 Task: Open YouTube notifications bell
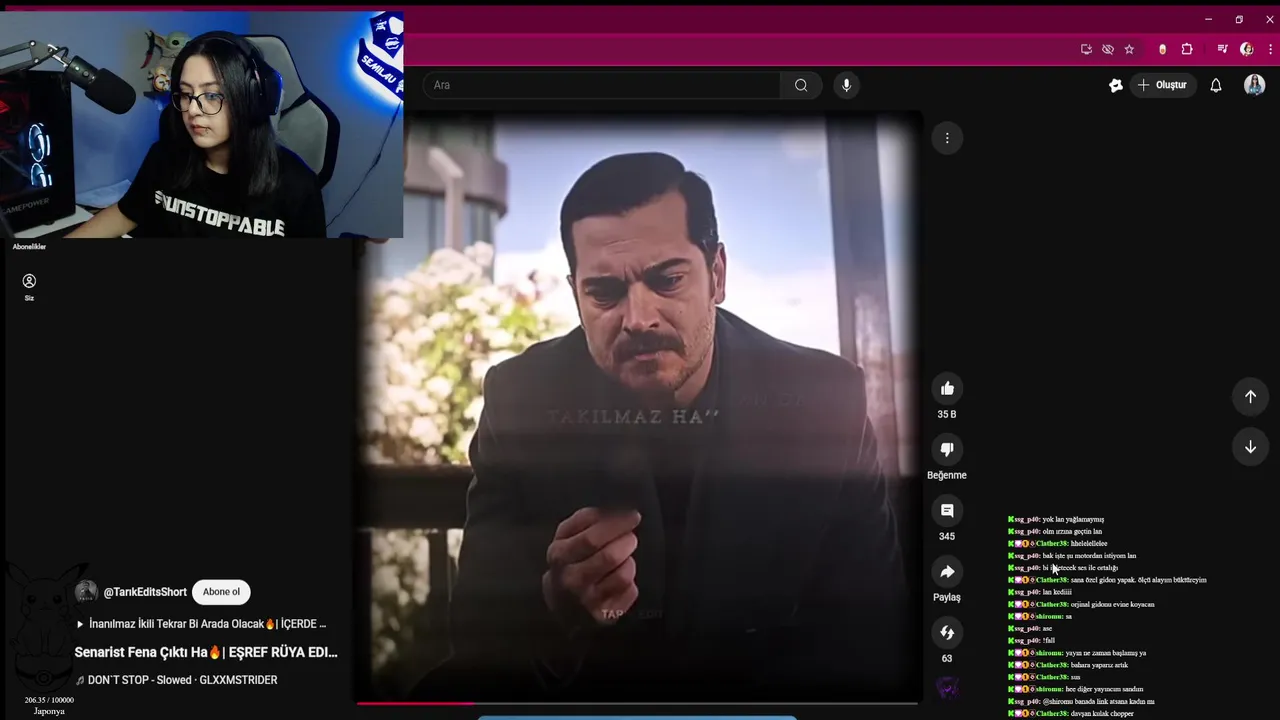[x=1216, y=85]
